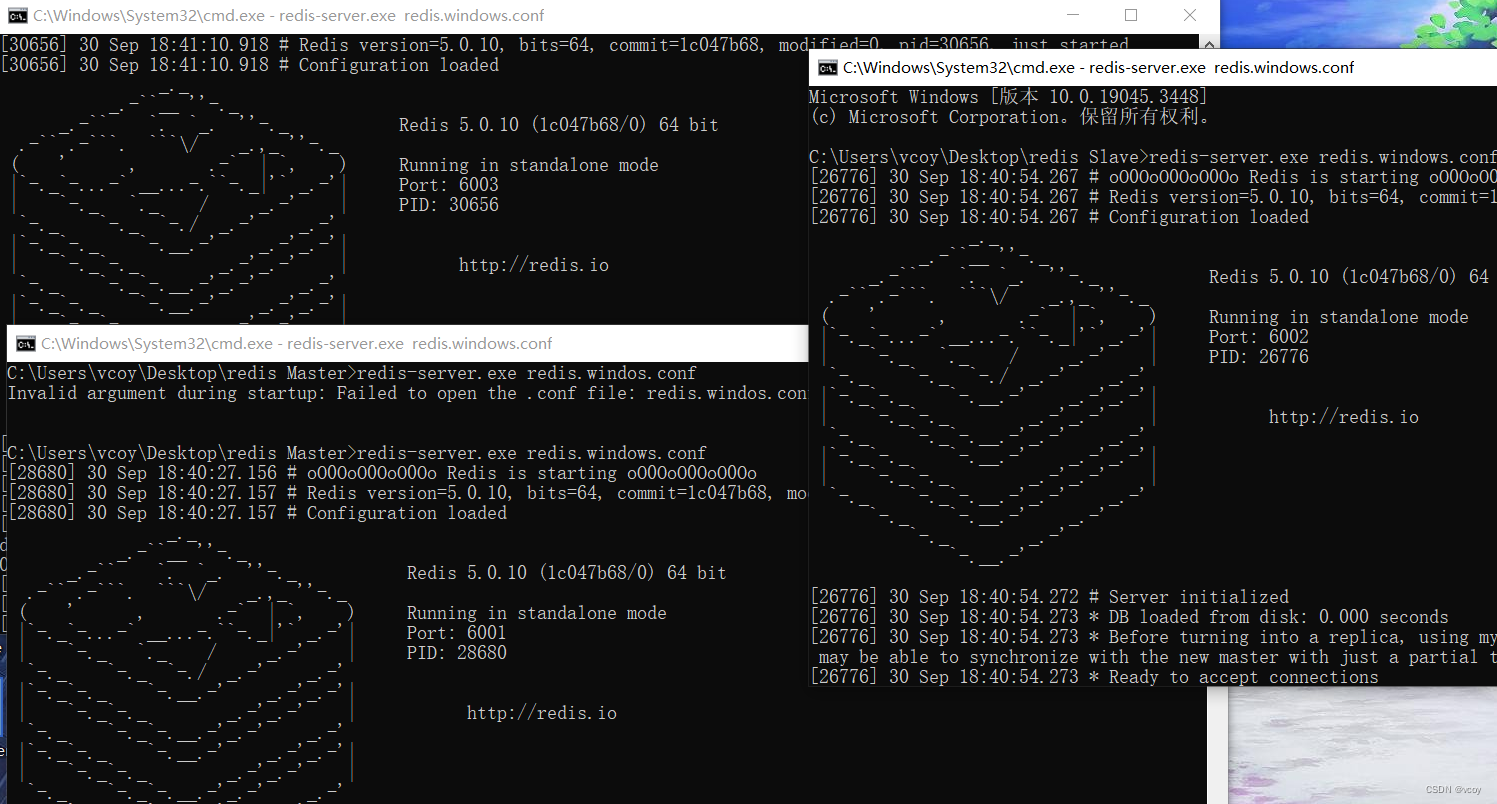Click the '(c) Microsoft Corporation' copyright line
1497x804 pixels.
(1010, 117)
